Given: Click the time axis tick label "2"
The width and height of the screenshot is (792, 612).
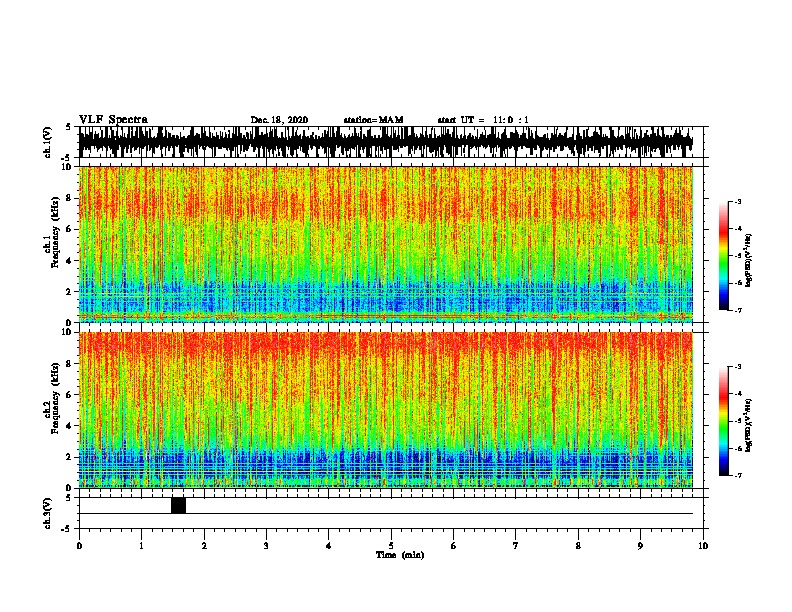Looking at the screenshot, I should [204, 546].
